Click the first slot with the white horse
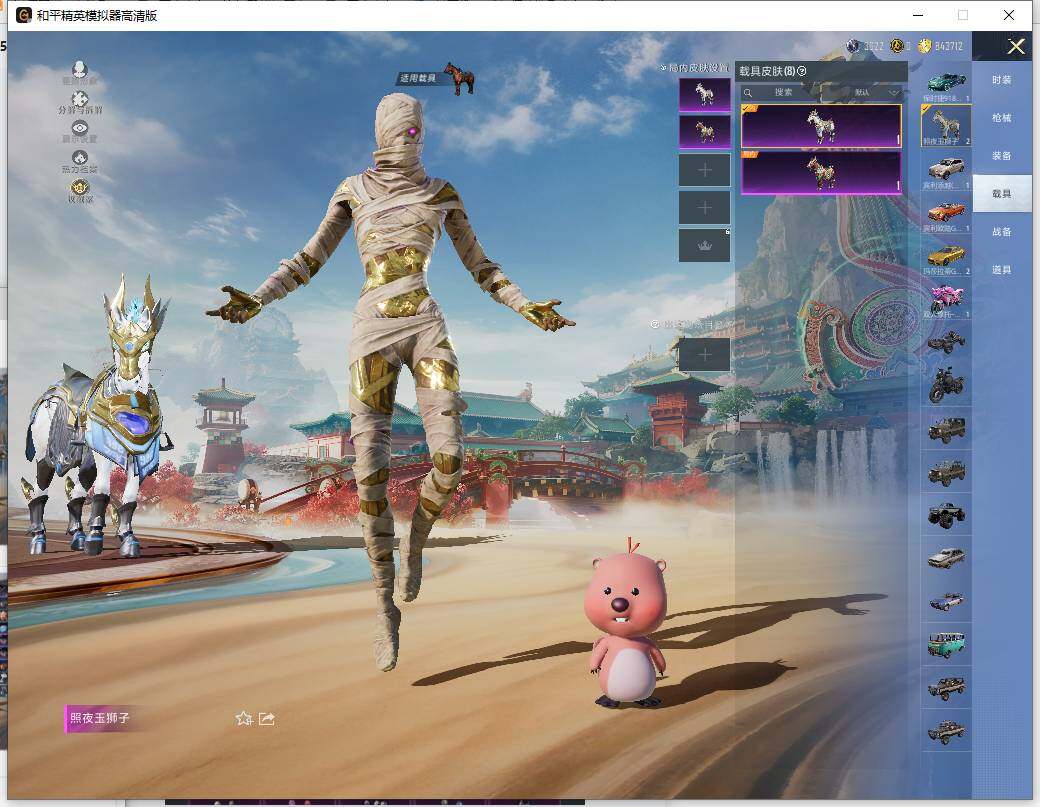 click(704, 94)
